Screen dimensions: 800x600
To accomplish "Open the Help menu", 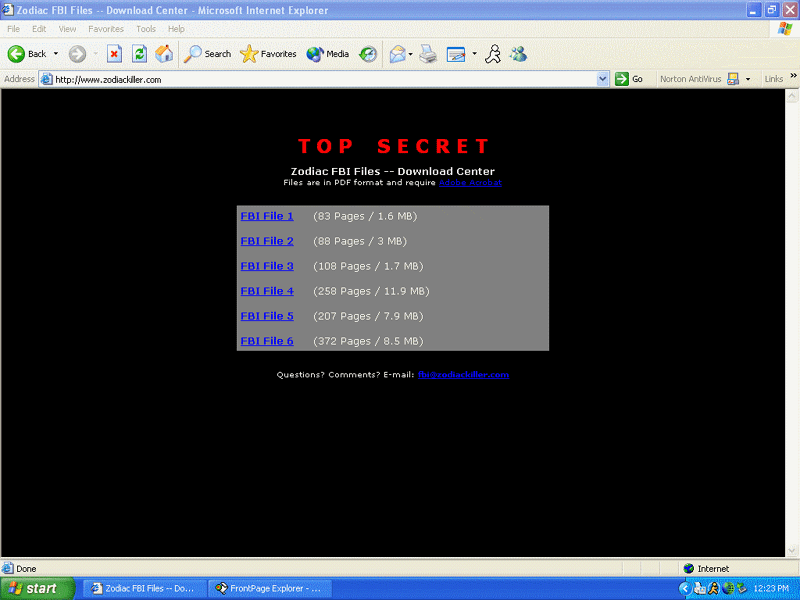I will (x=176, y=29).
